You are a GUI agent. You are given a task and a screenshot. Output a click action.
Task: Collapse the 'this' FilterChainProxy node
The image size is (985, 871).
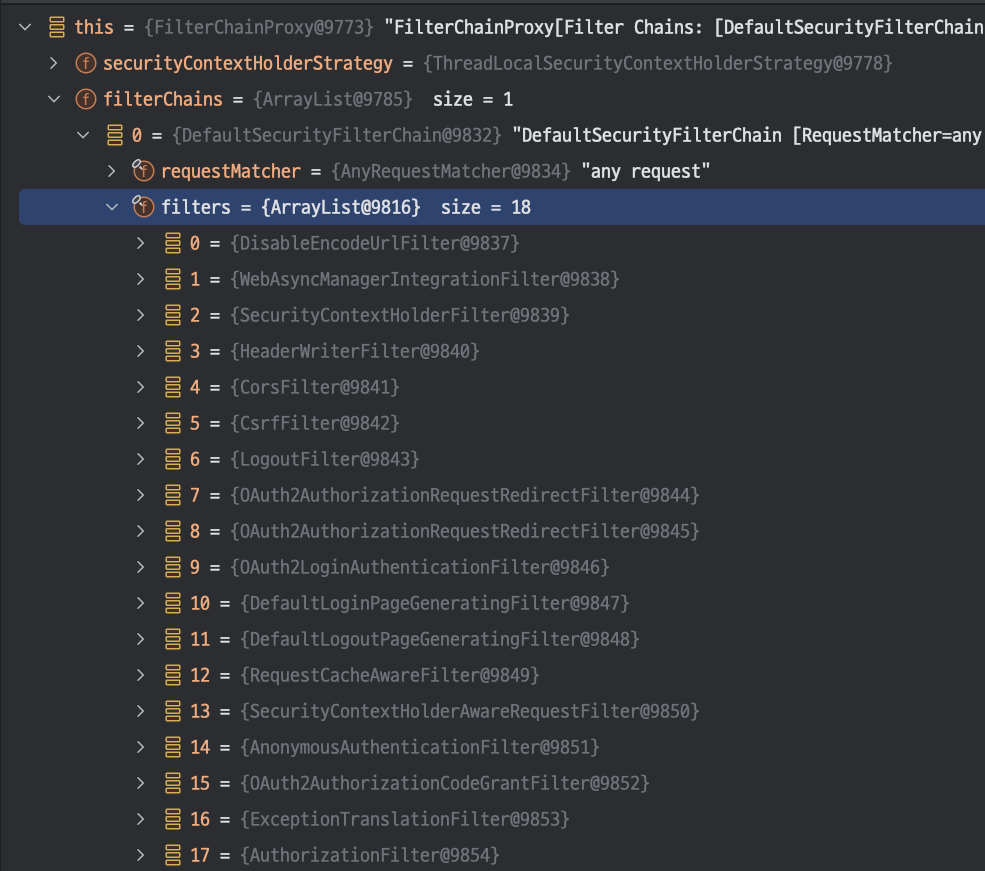tap(25, 27)
